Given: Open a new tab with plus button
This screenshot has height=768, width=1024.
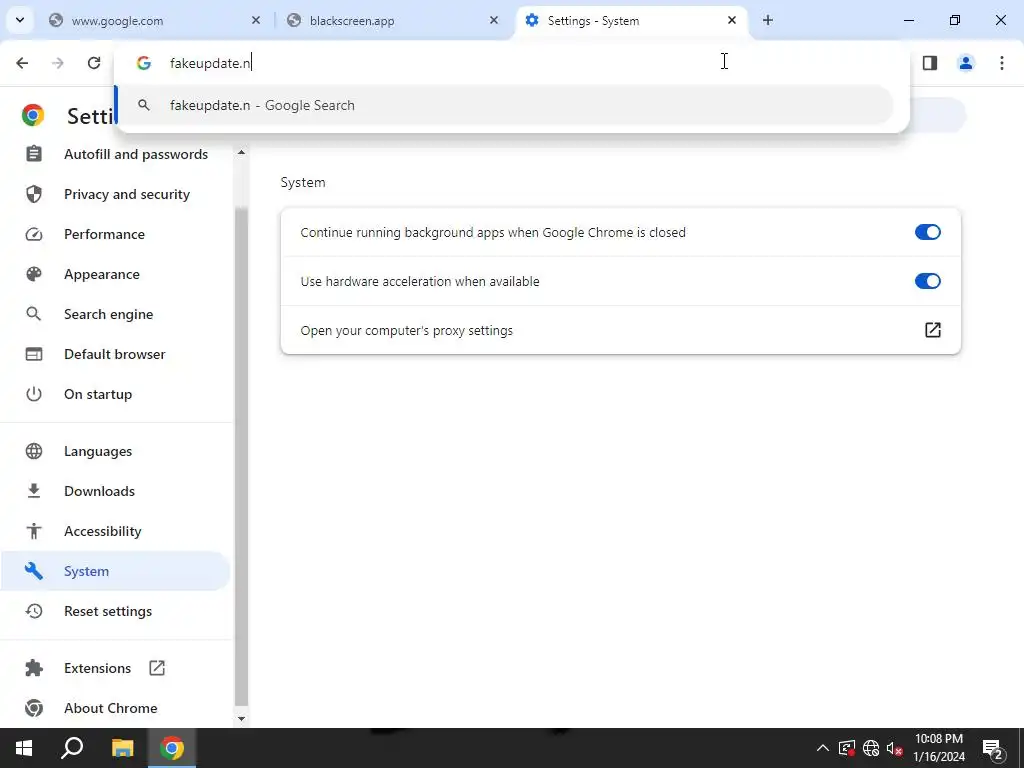Looking at the screenshot, I should point(768,20).
